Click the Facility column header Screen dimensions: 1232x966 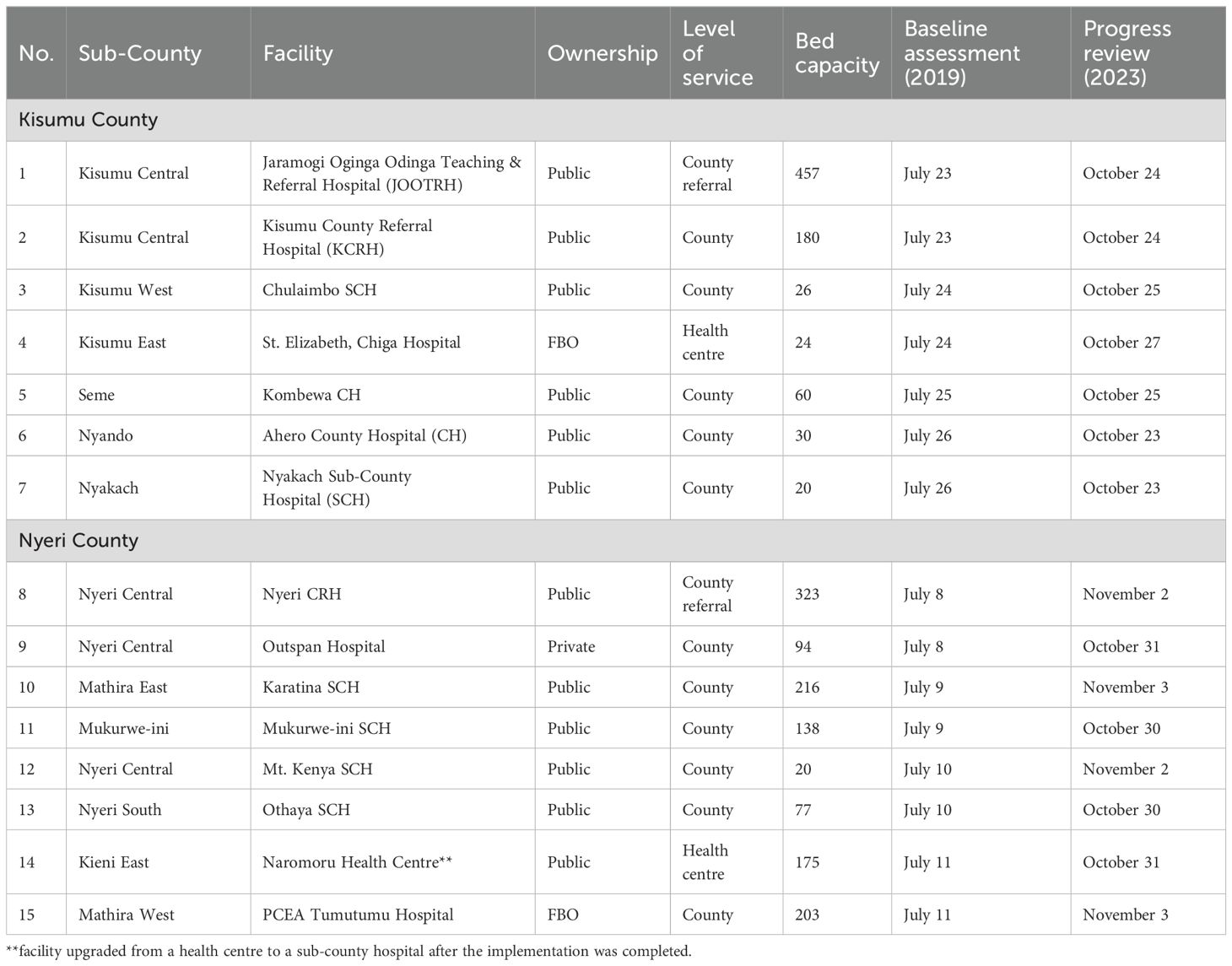tap(298, 53)
